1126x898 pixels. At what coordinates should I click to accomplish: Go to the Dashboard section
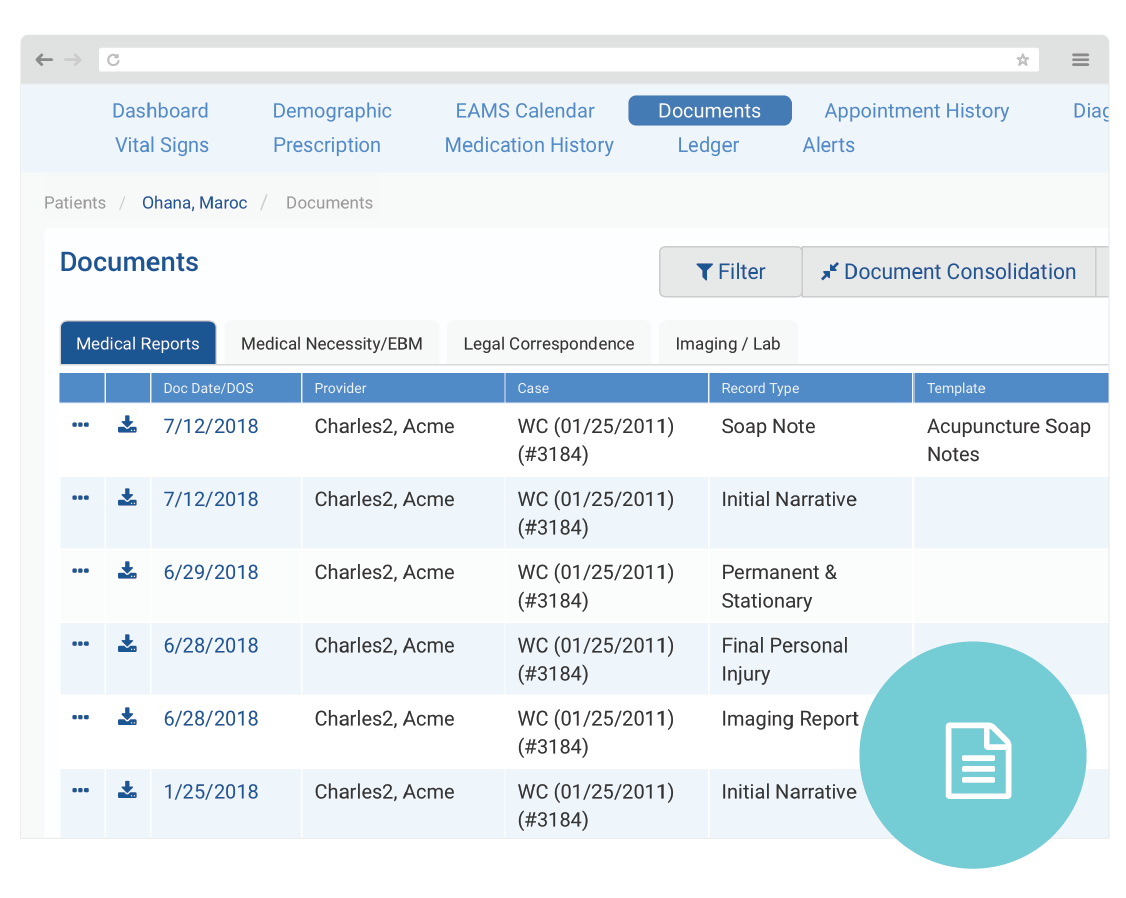tap(160, 111)
